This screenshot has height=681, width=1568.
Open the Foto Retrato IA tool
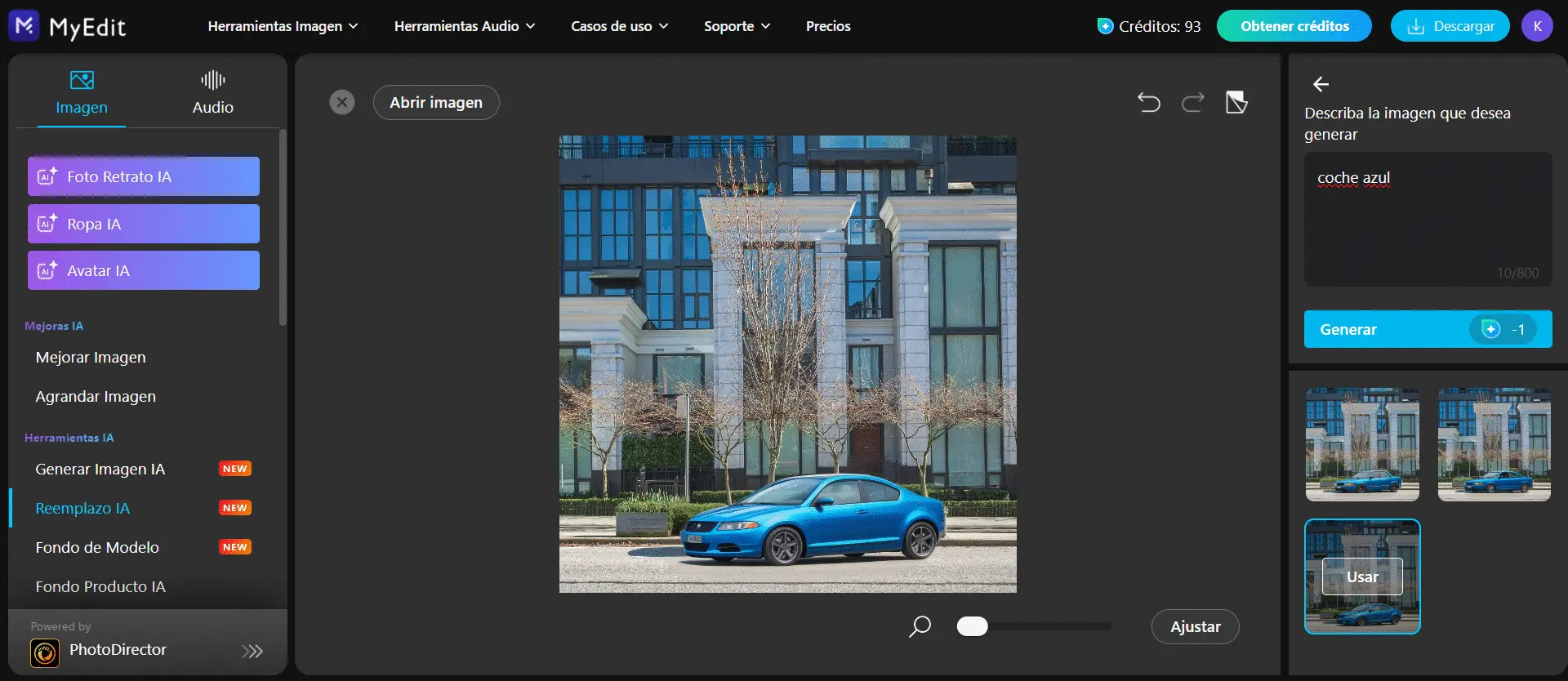coord(144,176)
